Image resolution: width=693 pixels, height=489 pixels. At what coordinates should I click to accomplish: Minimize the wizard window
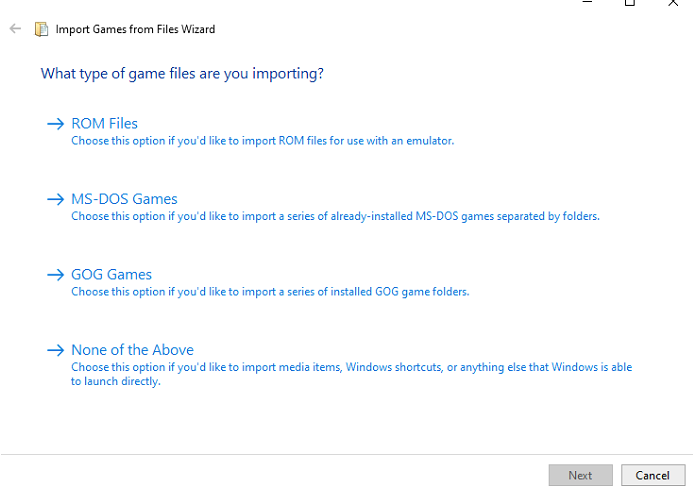click(587, 3)
